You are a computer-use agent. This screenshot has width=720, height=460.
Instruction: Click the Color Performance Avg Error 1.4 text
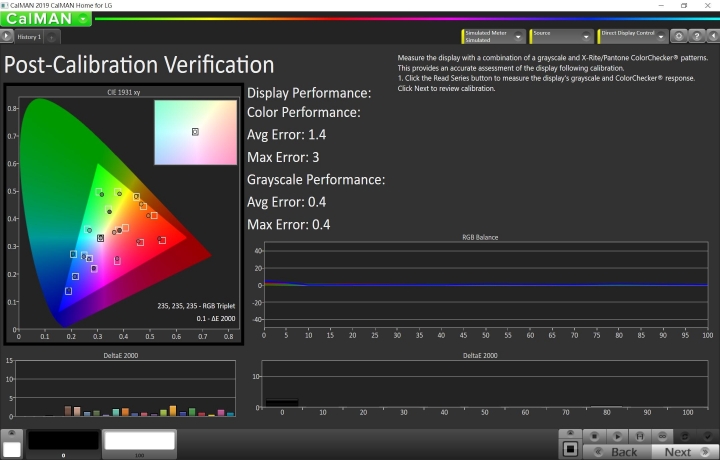point(287,135)
